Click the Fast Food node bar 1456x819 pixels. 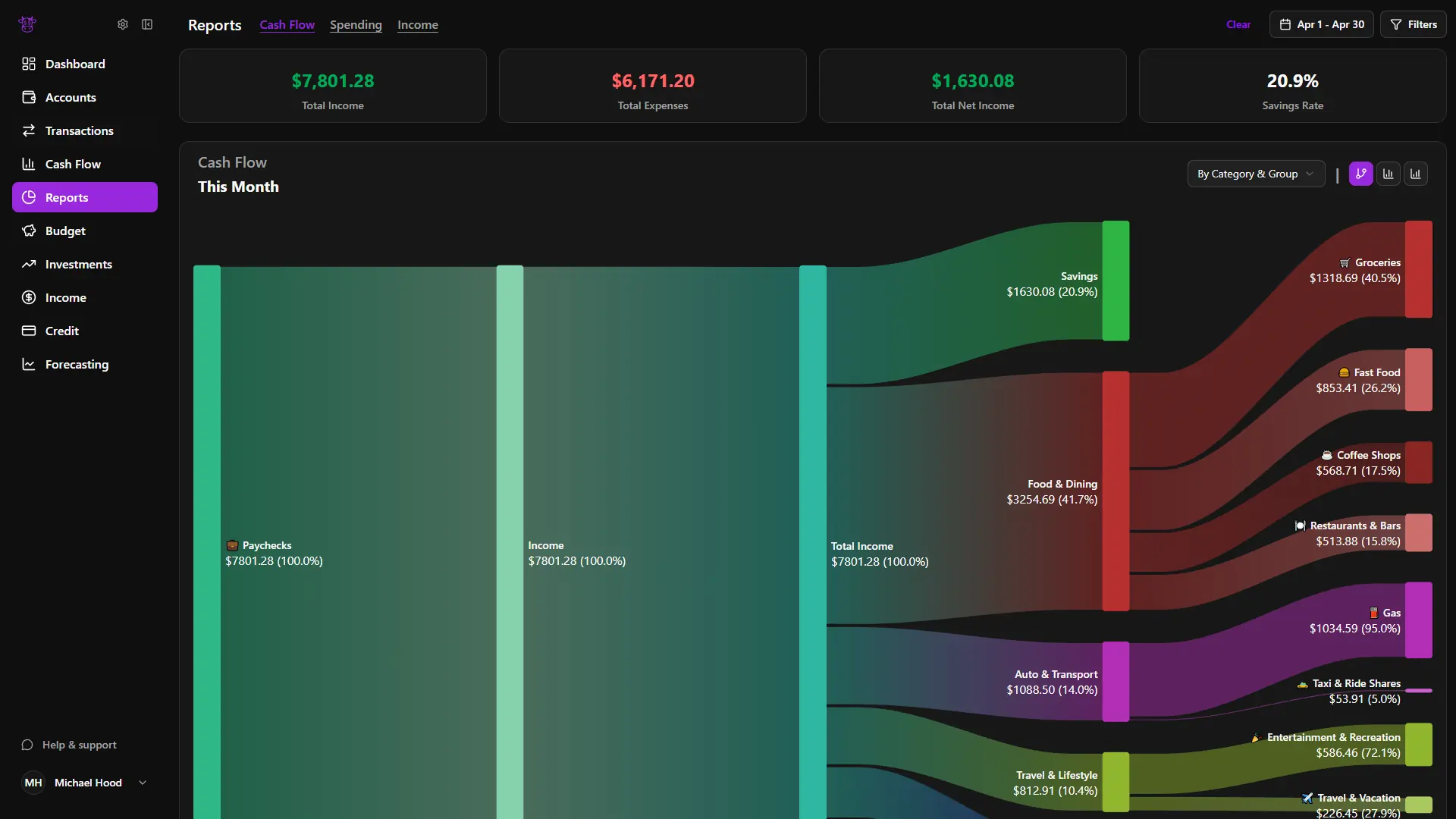pyautogui.click(x=1419, y=379)
